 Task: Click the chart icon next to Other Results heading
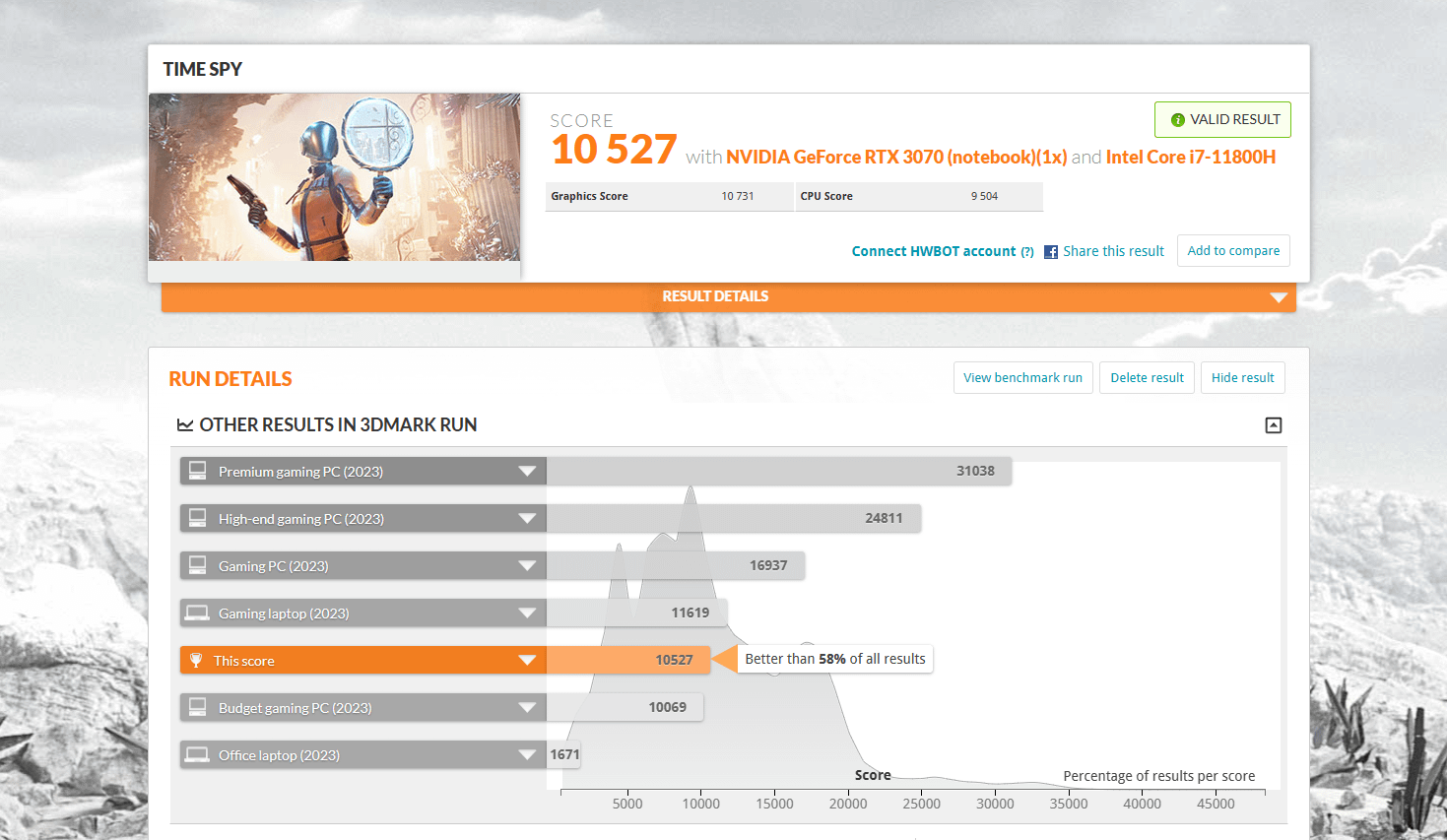(185, 425)
